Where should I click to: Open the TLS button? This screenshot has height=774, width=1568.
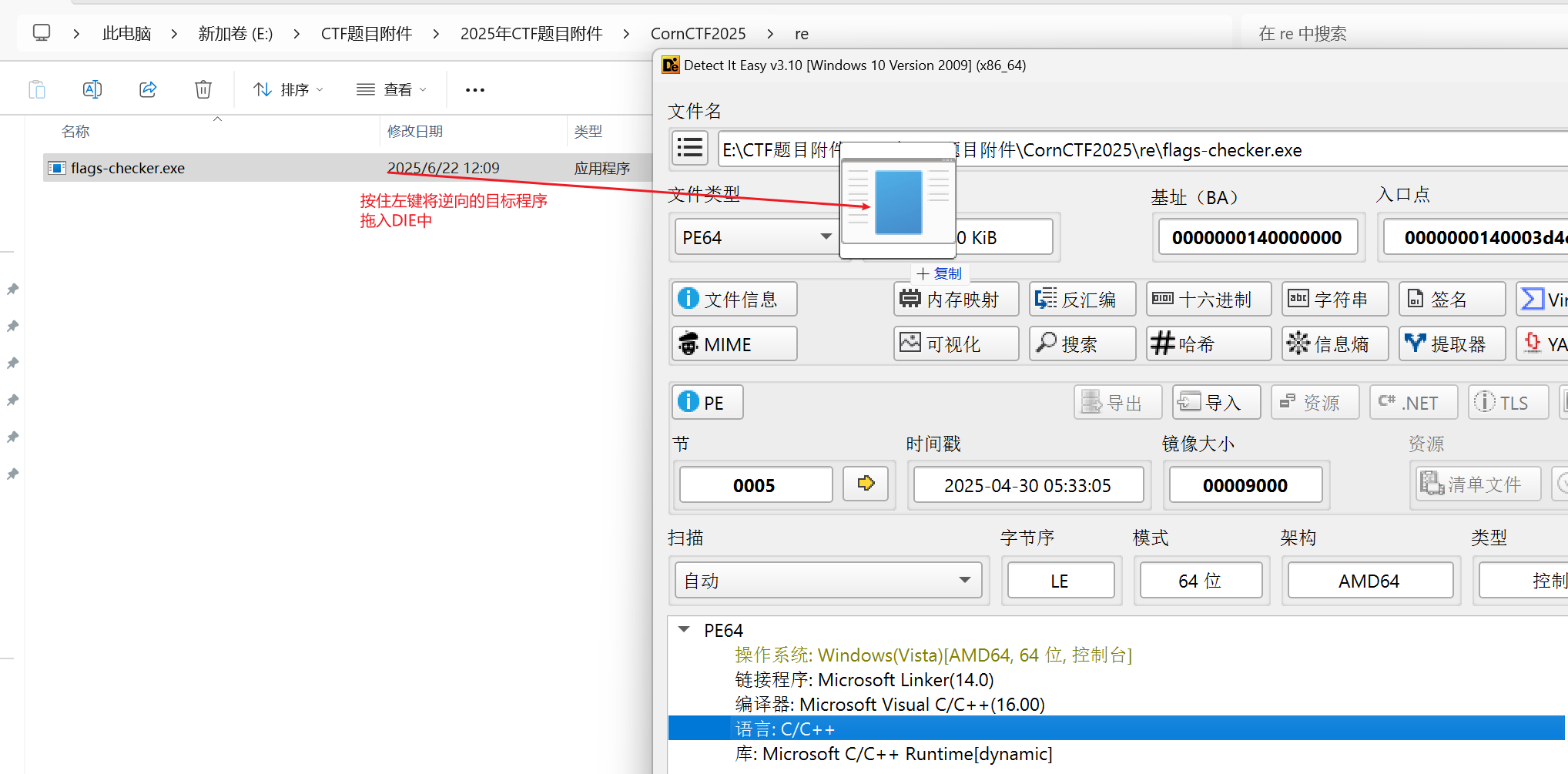pos(1507,402)
